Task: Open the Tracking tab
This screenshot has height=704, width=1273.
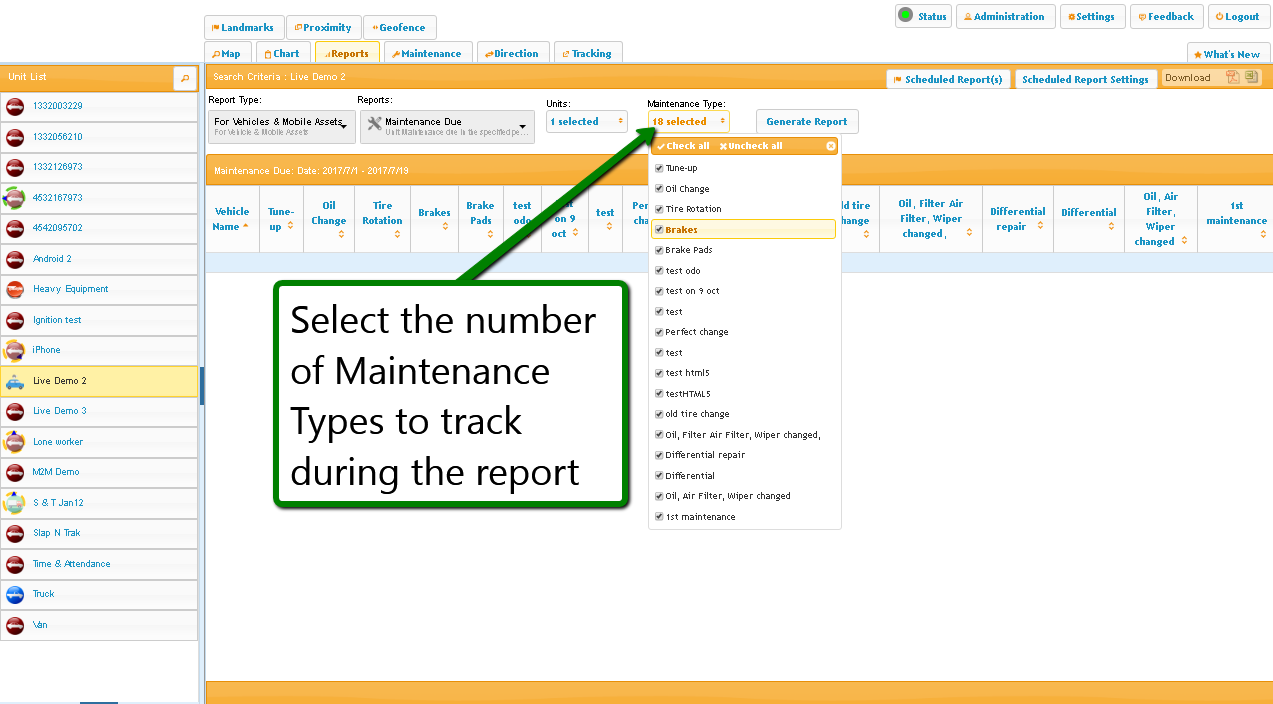Action: 588,54
